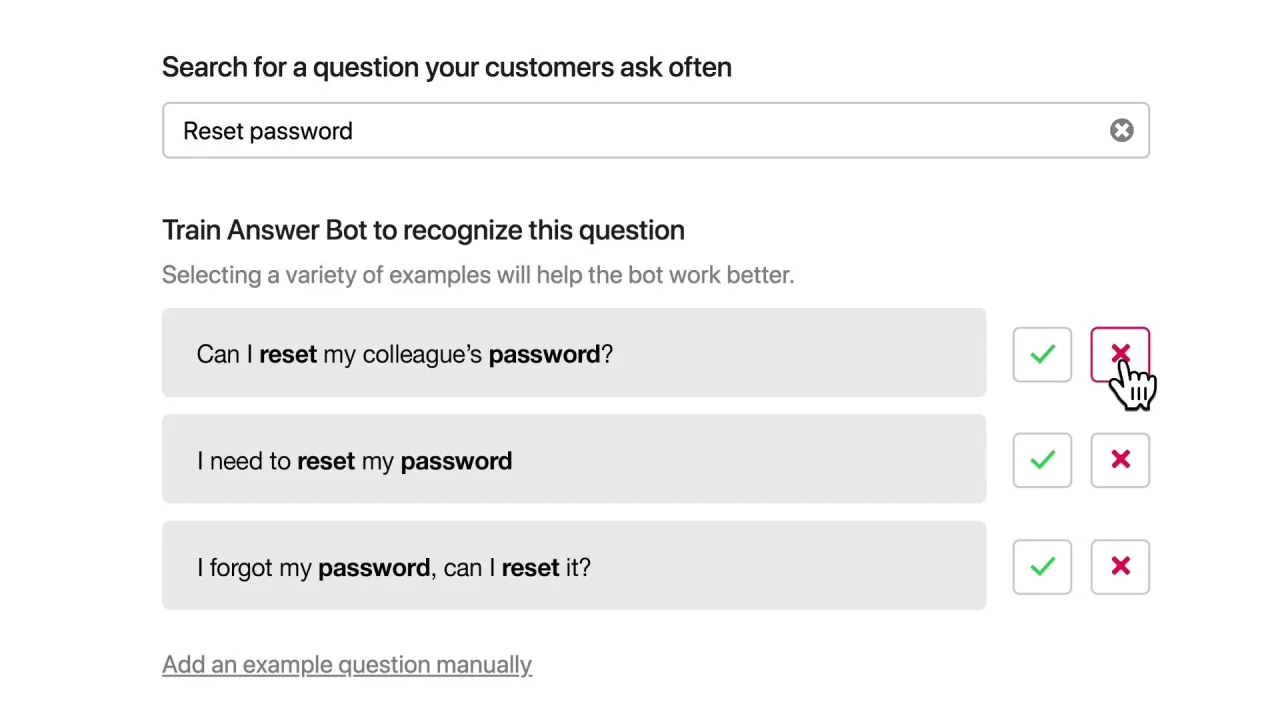The height and width of the screenshot is (720, 1280).
Task: Confirm "I forgot my password" example with checkmark
Action: tap(1042, 567)
